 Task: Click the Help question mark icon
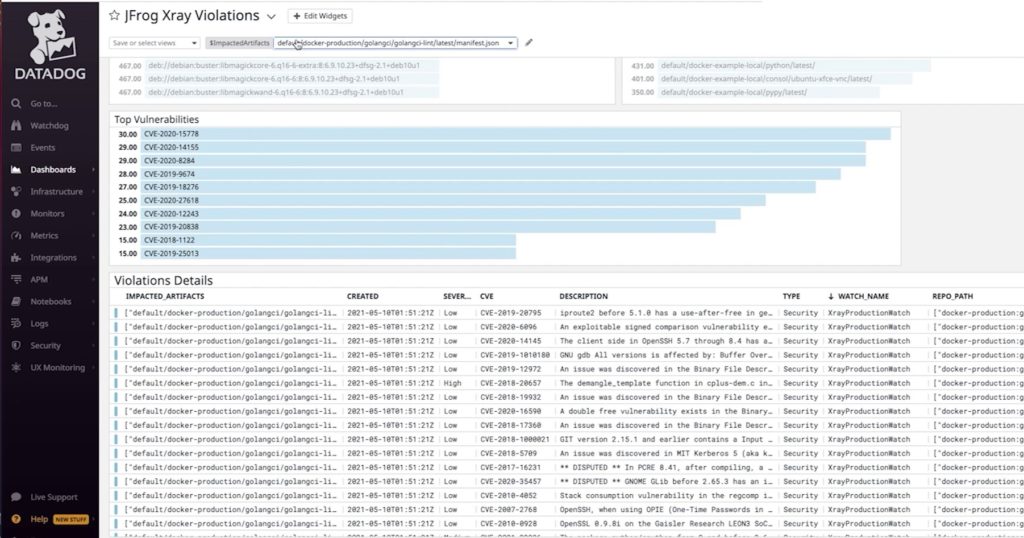16,519
